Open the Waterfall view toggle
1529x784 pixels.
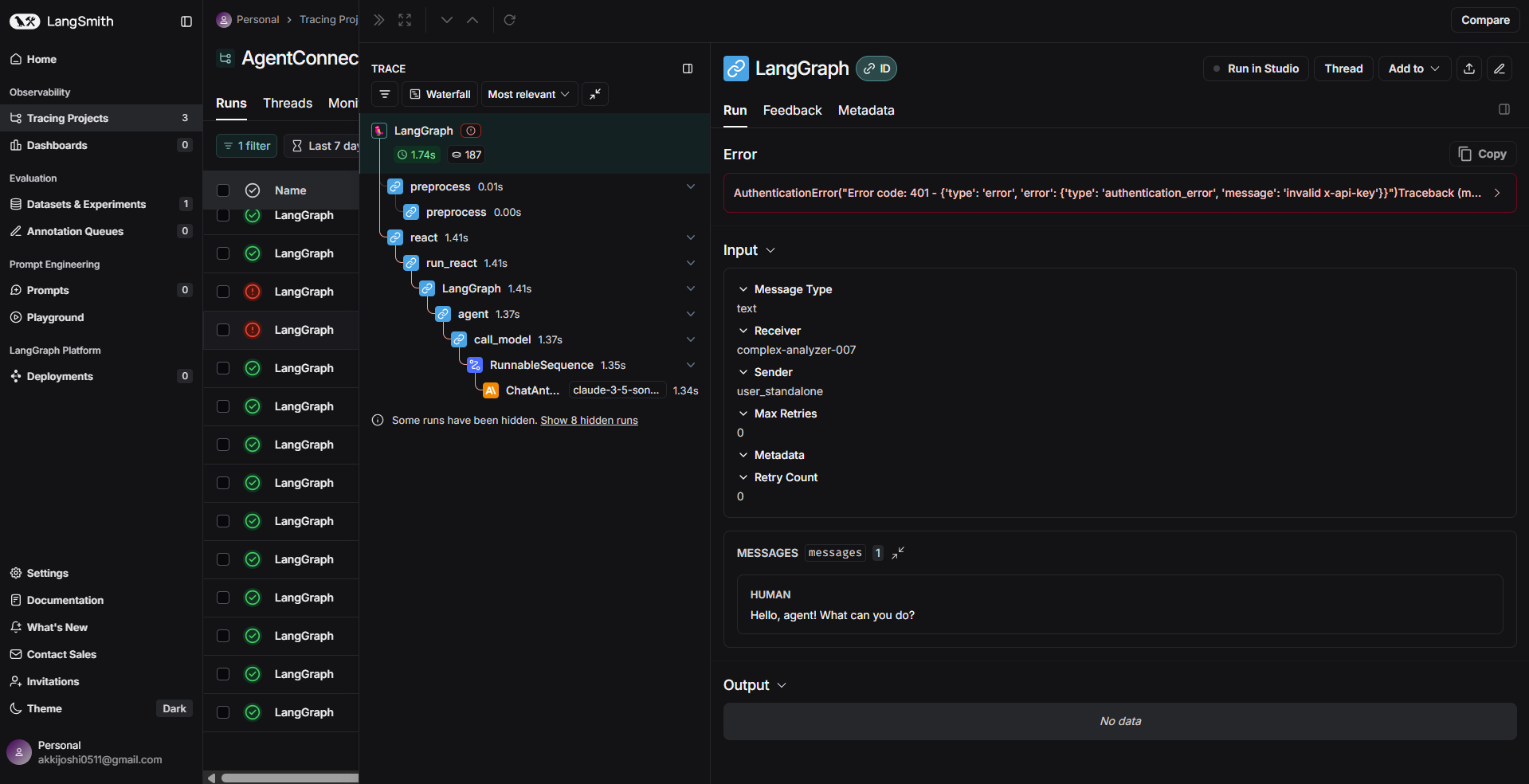(440, 94)
